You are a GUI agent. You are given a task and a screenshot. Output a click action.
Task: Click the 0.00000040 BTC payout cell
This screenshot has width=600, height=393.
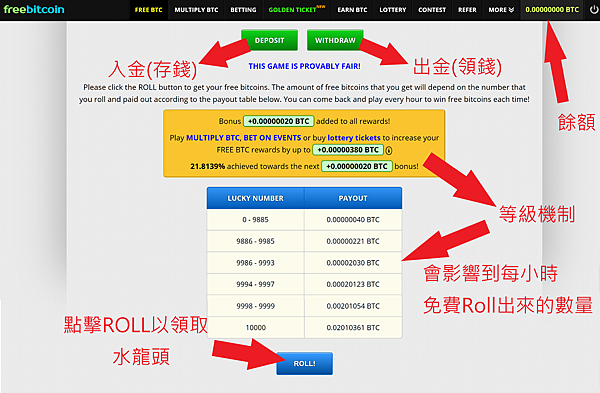(x=353, y=220)
